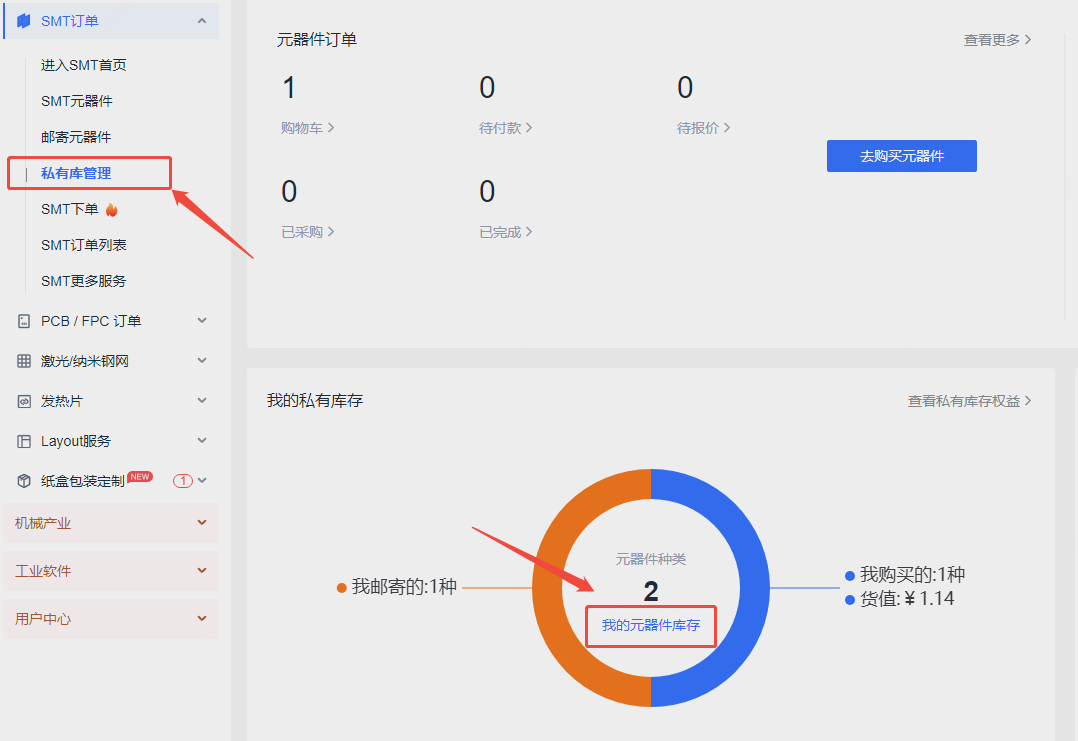Click the red notification badge showing 1

click(183, 481)
